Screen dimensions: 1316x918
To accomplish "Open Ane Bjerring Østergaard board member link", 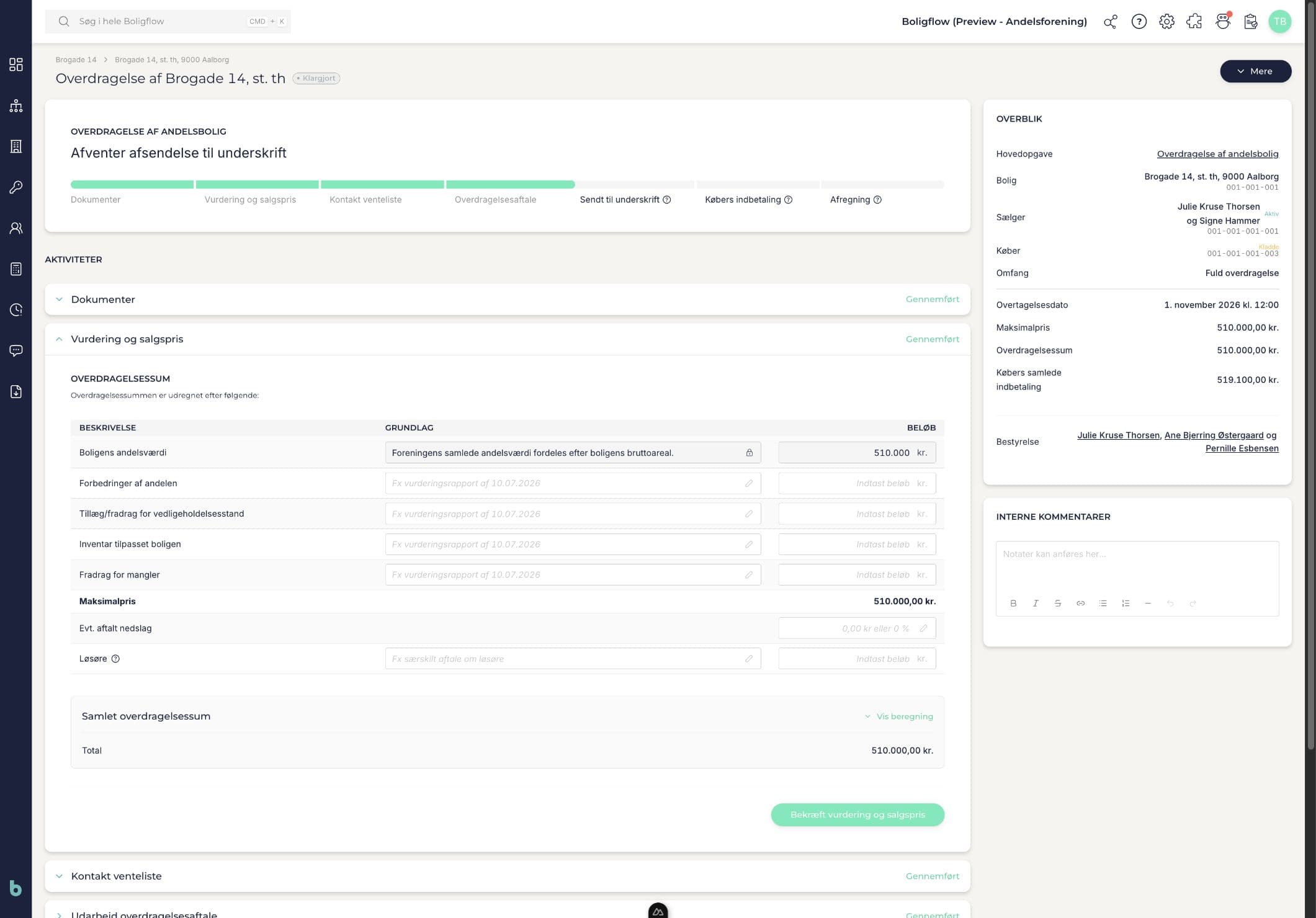I will click(x=1214, y=435).
